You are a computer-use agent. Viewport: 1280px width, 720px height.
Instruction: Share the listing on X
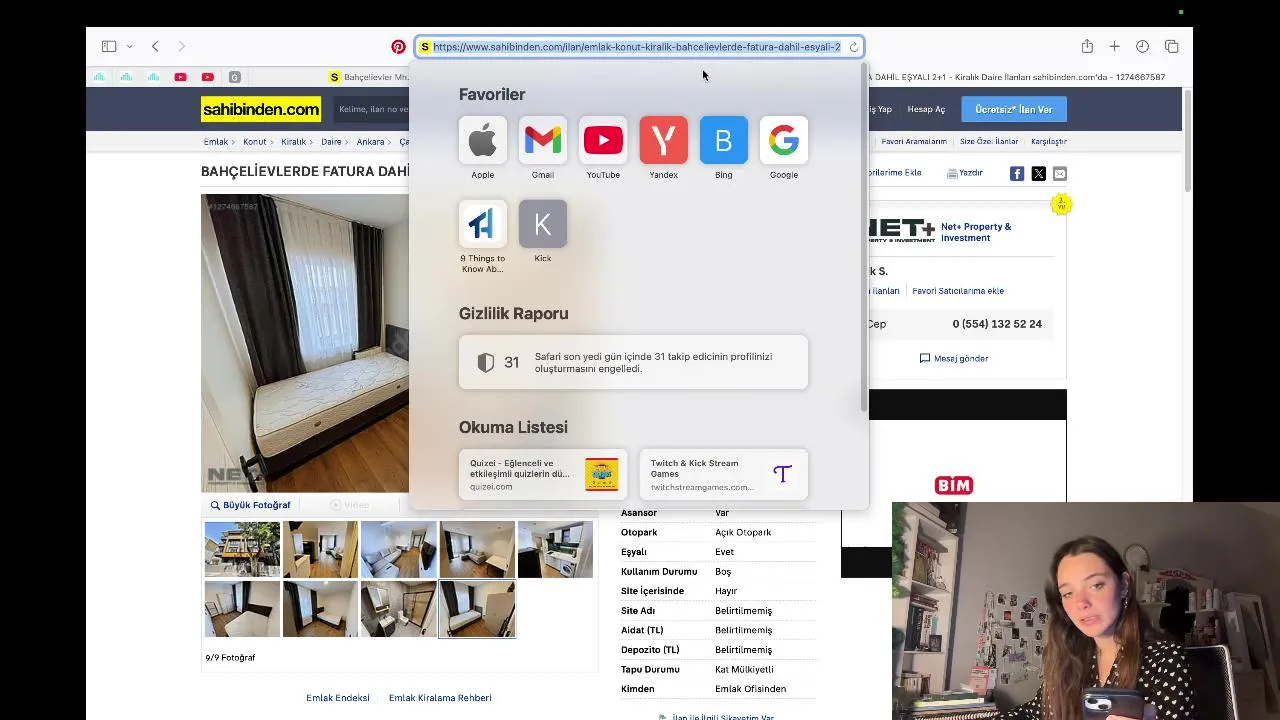coord(1038,174)
